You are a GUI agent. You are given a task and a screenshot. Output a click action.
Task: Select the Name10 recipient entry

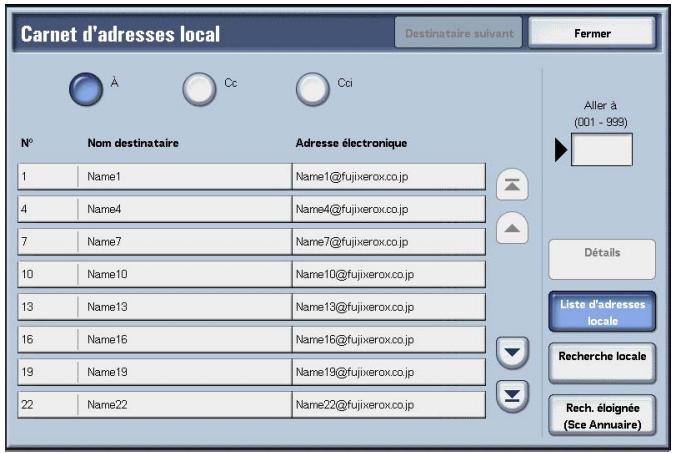point(251,274)
